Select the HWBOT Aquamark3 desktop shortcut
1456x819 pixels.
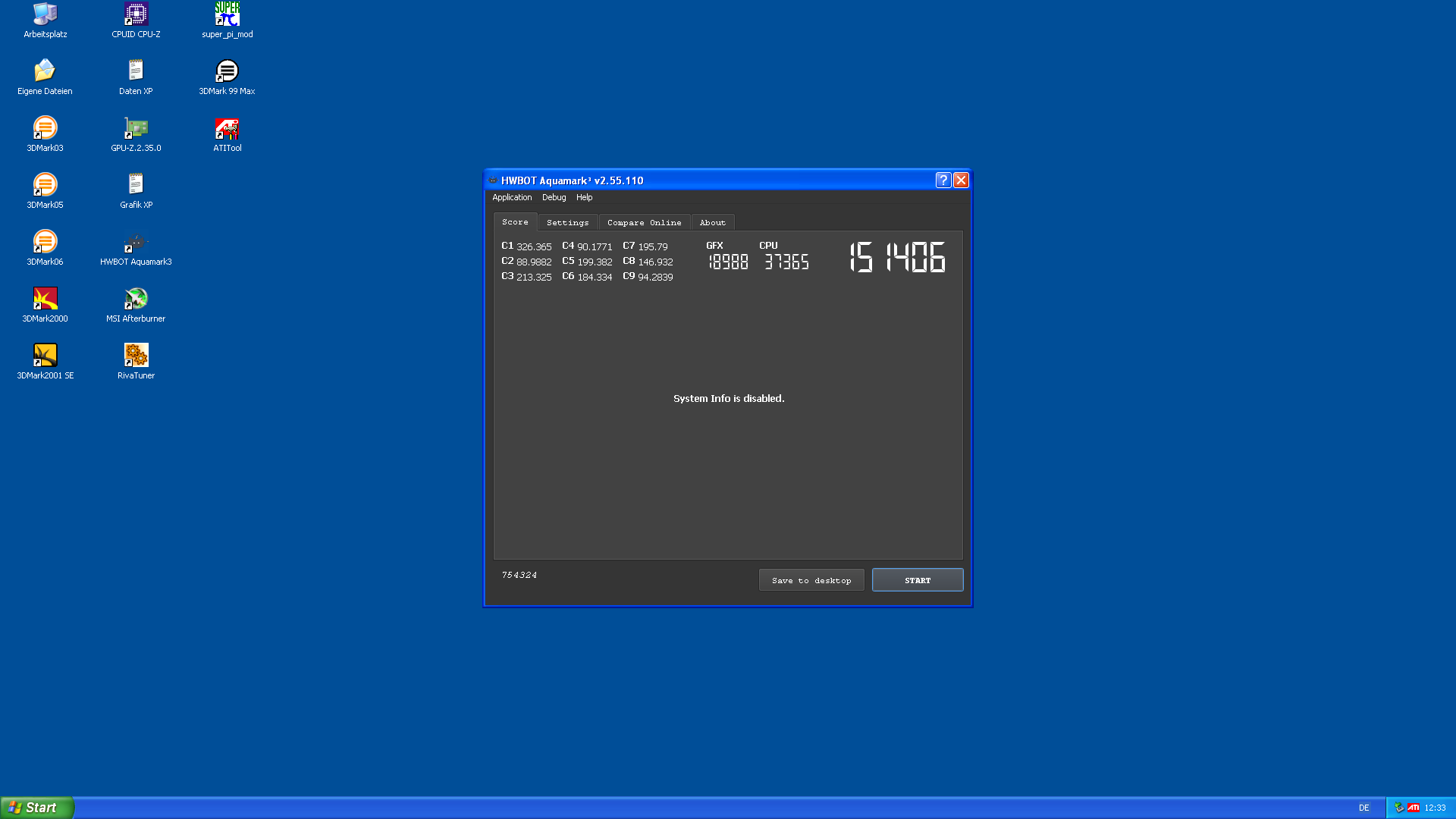[x=136, y=248]
